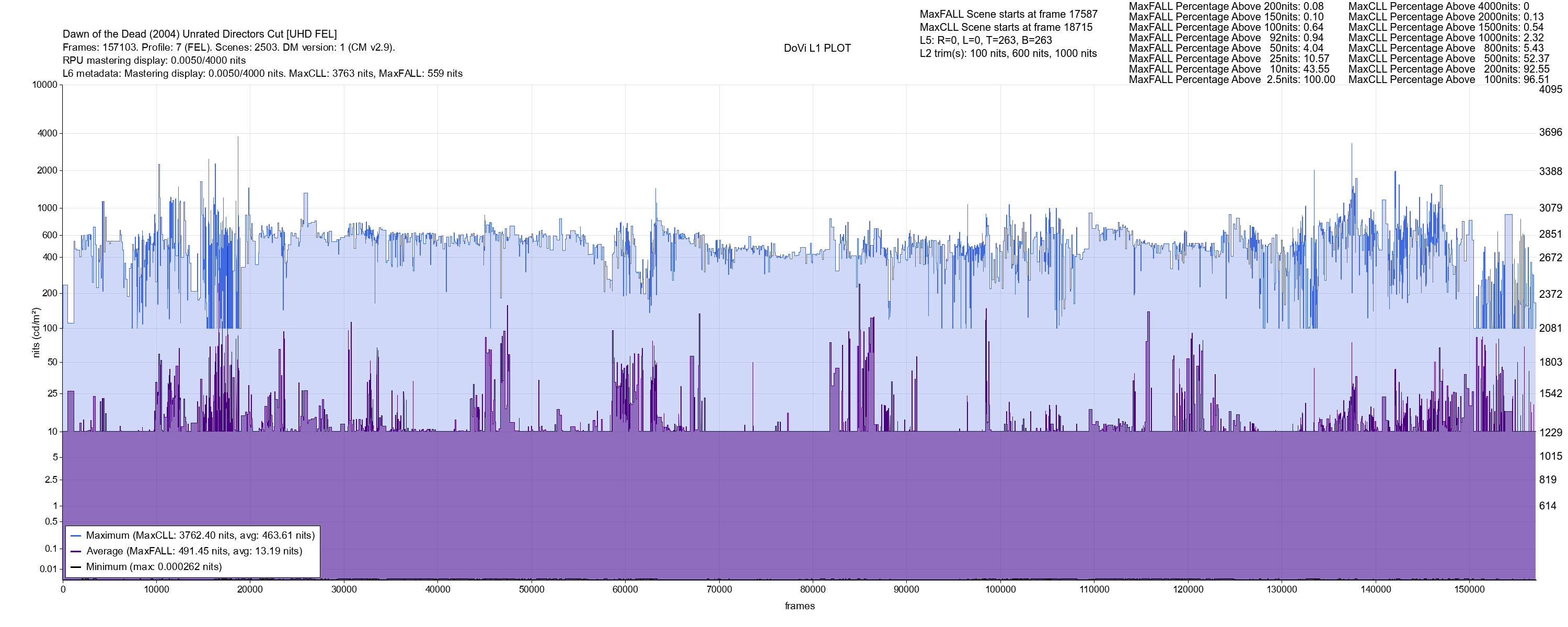The height and width of the screenshot is (627, 1568).
Task: Click the 'frames' x-axis label
Action: point(799,606)
